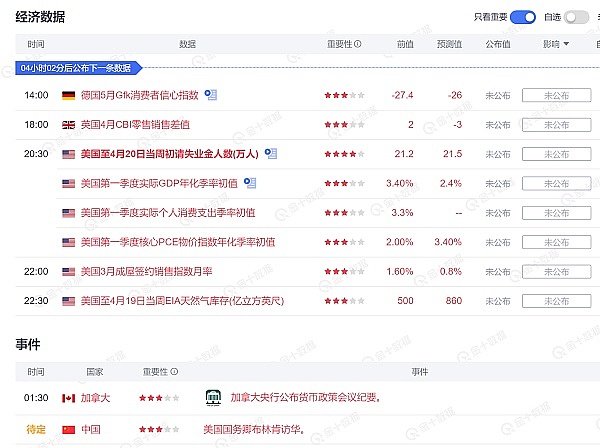Open the 影响 filter dropdown arrow
600x448 pixels.
pos(566,44)
